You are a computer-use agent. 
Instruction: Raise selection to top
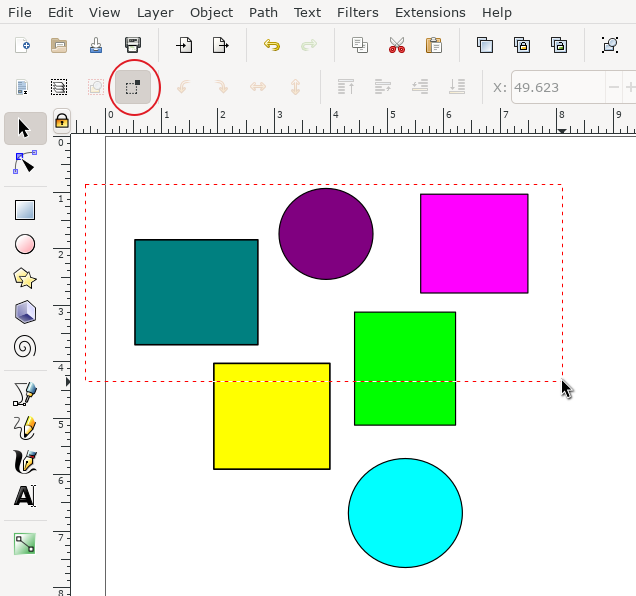pos(346,87)
